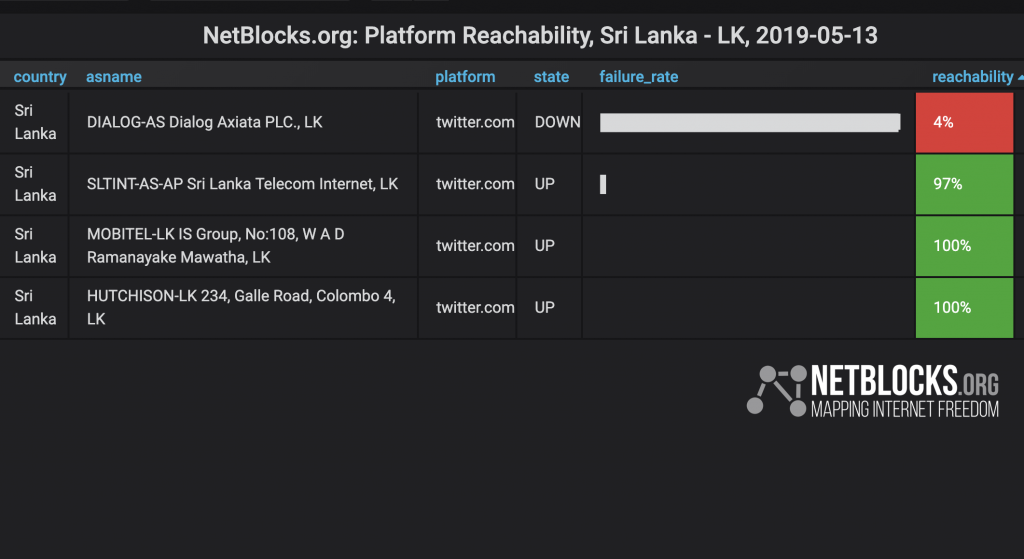Screen dimensions: 1024x559
Task: Click the HUTCHISON-LK Galle Road asname cell
Action: click(x=243, y=308)
